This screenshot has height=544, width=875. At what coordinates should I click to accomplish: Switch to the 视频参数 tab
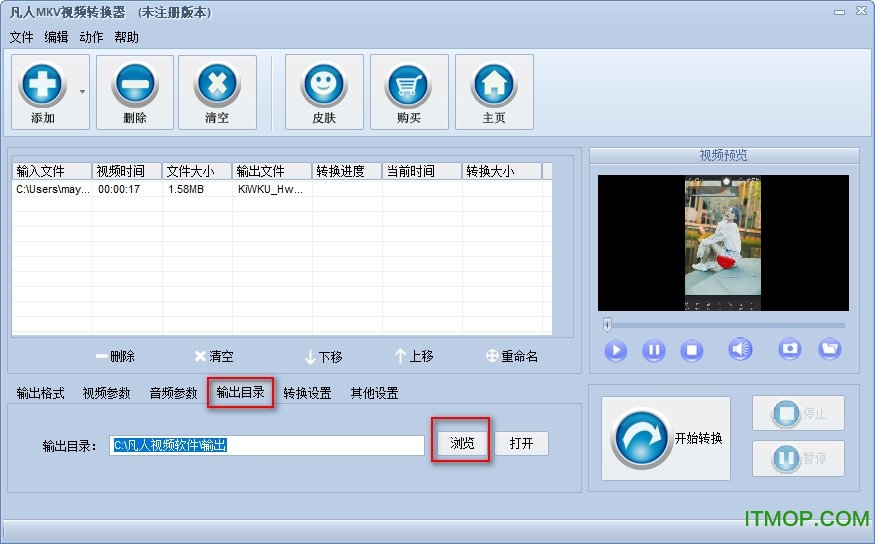[x=106, y=393]
